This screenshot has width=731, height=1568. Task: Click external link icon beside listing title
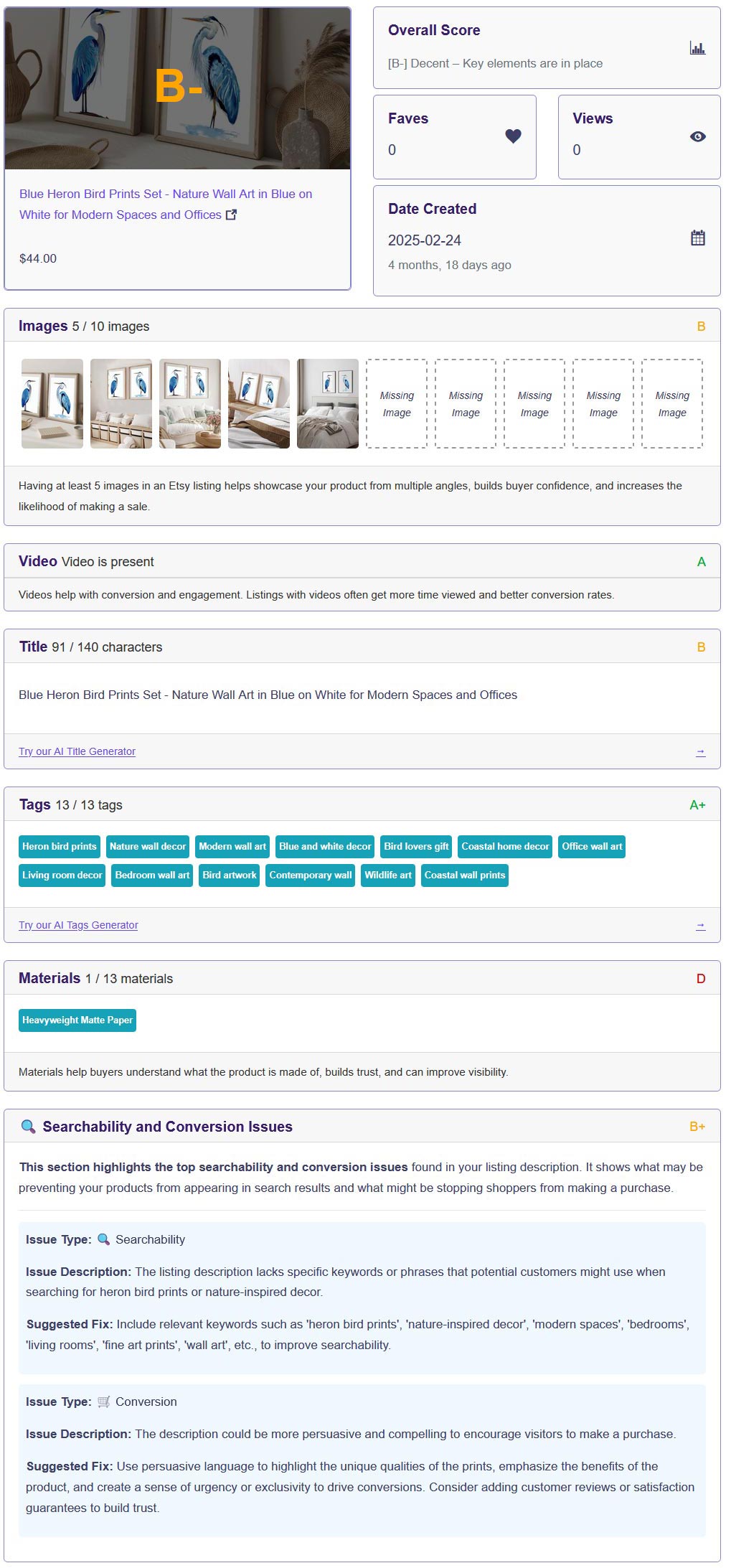[231, 215]
